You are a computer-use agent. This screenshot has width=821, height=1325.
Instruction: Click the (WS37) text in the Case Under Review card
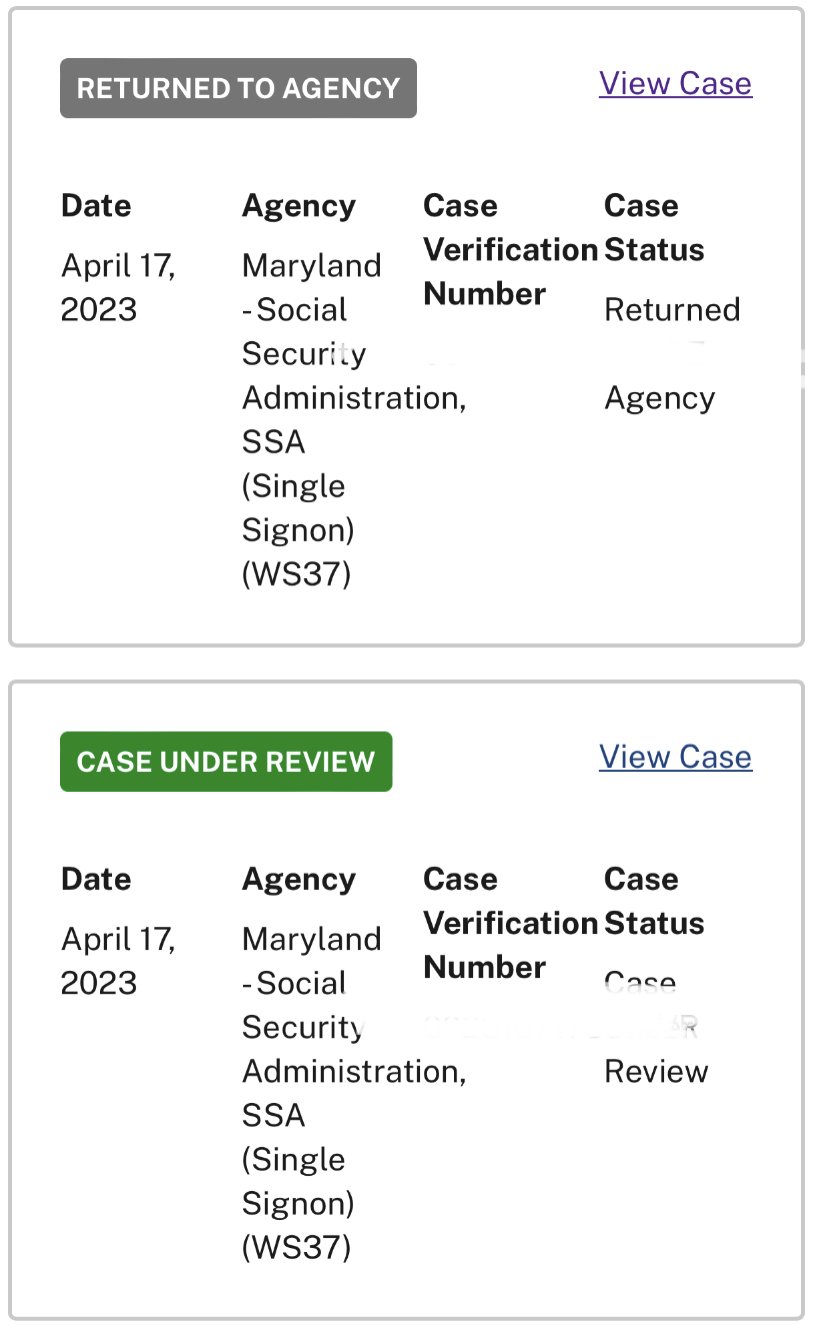[x=296, y=1249]
